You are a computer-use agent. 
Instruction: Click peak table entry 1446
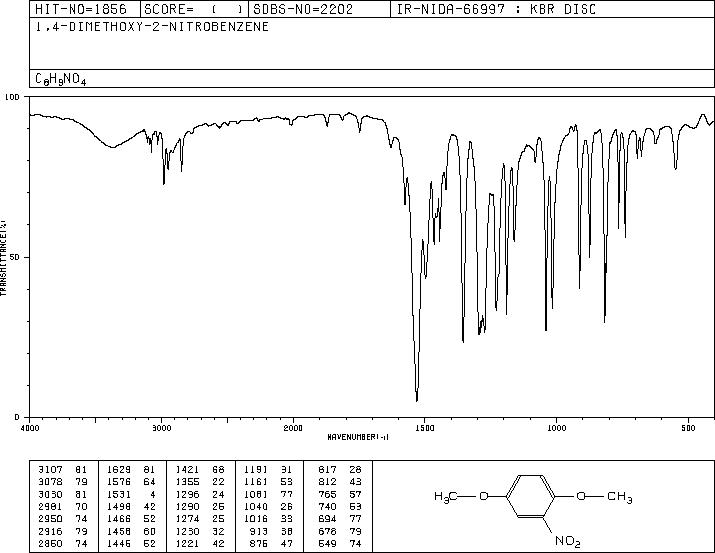pyautogui.click(x=119, y=543)
